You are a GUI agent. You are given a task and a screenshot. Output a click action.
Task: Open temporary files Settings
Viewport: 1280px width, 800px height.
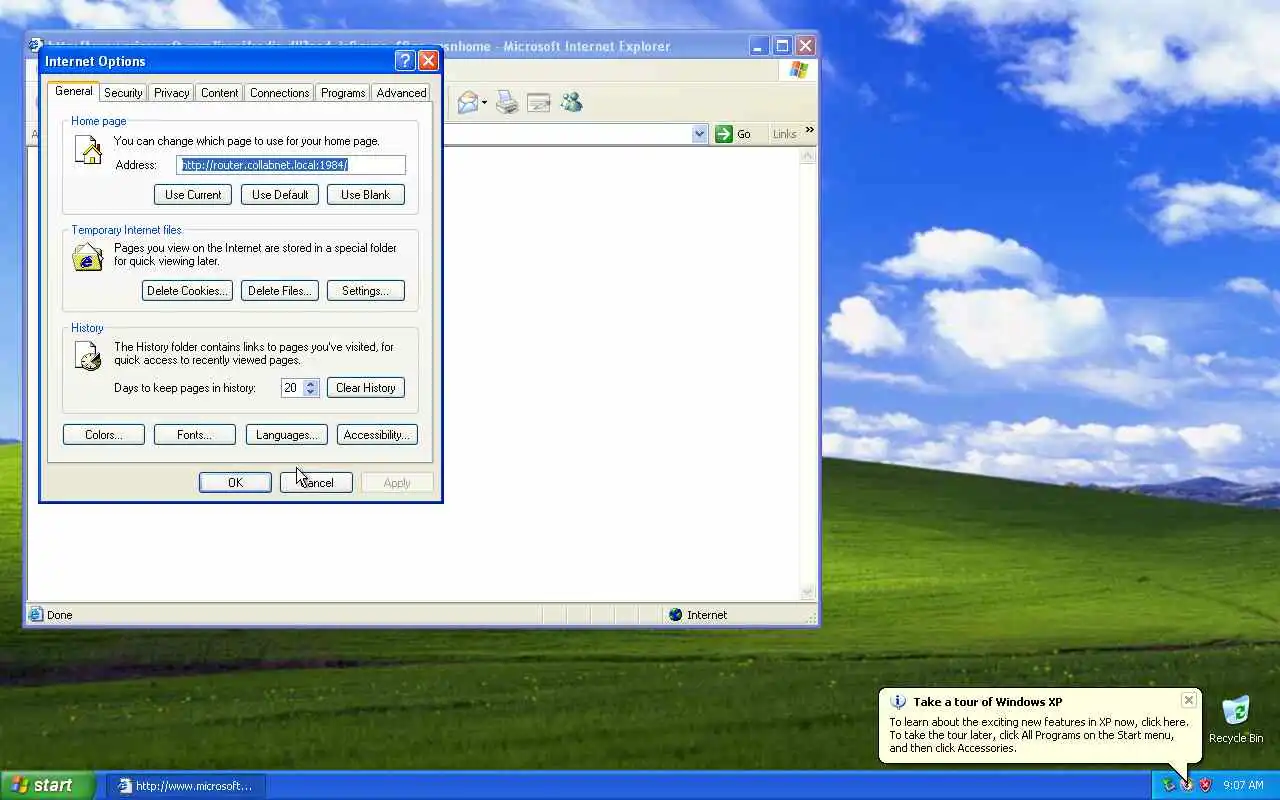pyautogui.click(x=365, y=291)
